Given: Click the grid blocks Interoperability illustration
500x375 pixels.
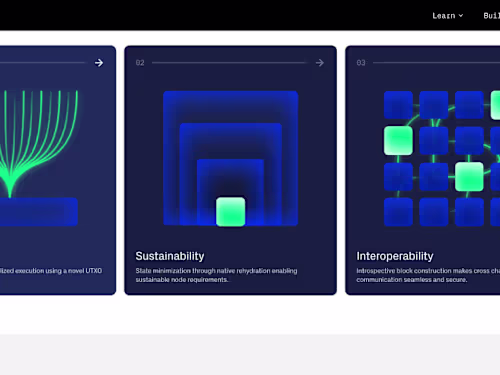Looking at the screenshot, I should pyautogui.click(x=442, y=159).
